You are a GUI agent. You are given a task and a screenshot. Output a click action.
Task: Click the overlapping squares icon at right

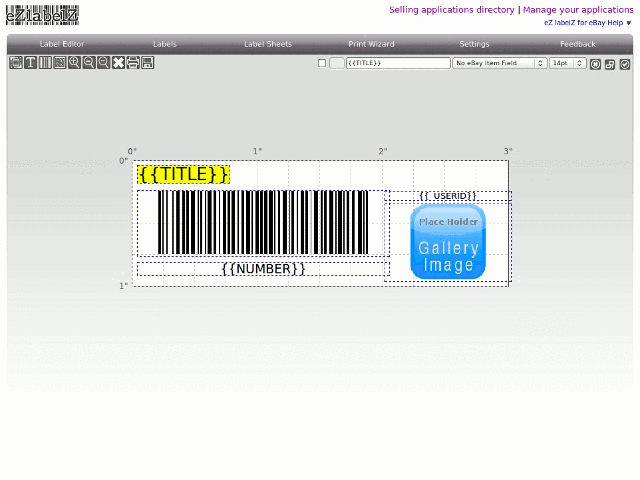click(x=610, y=64)
